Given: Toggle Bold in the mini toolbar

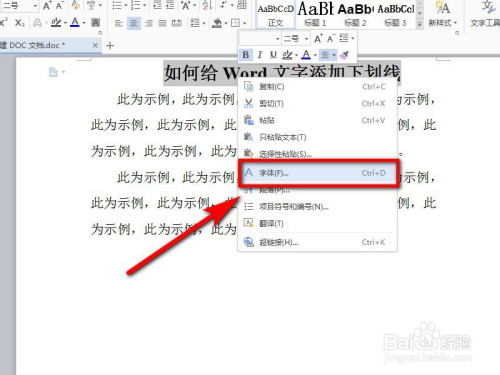Looking at the screenshot, I should (246, 55).
